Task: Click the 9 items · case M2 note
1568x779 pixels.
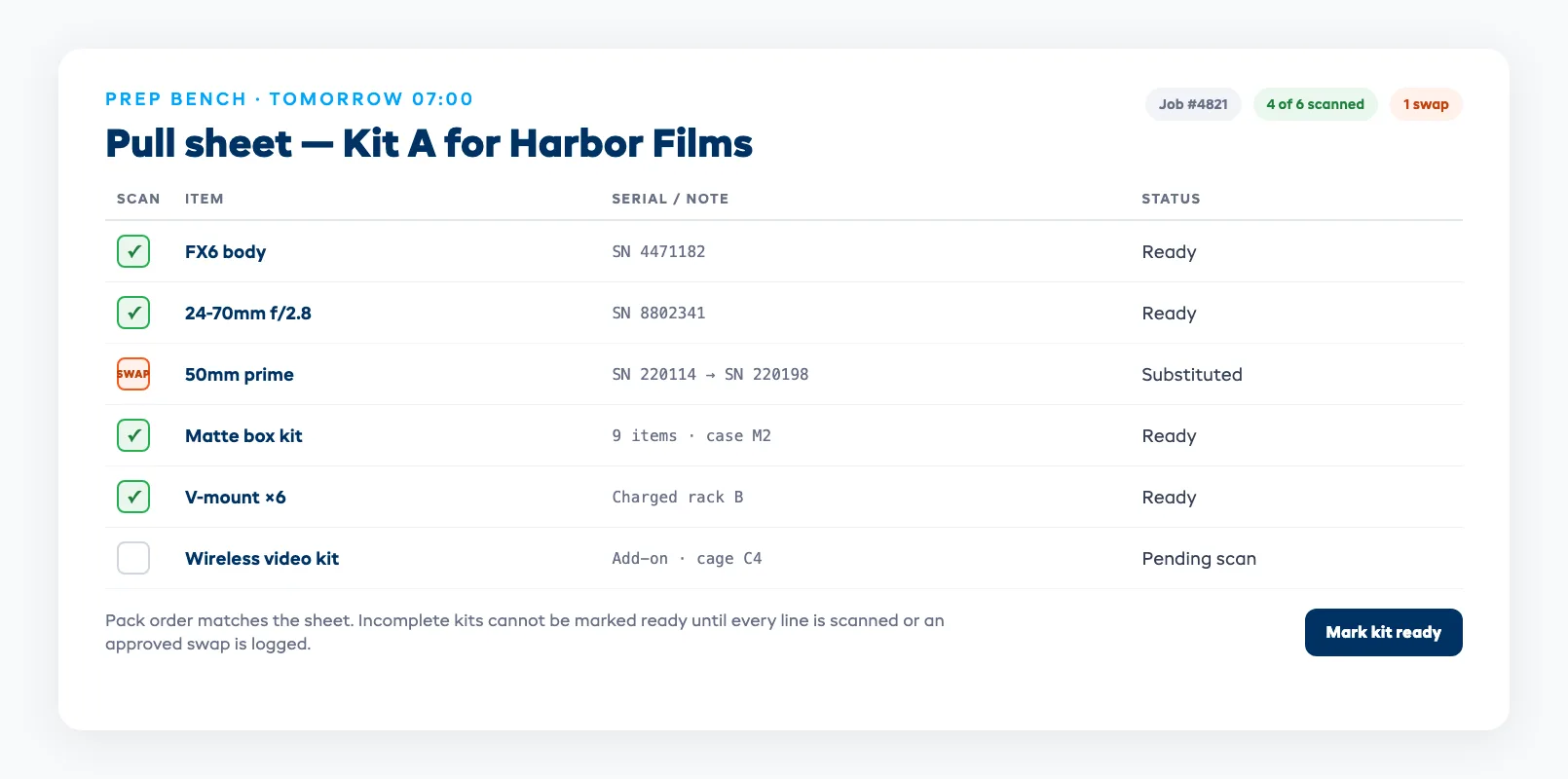Action: coord(691,435)
